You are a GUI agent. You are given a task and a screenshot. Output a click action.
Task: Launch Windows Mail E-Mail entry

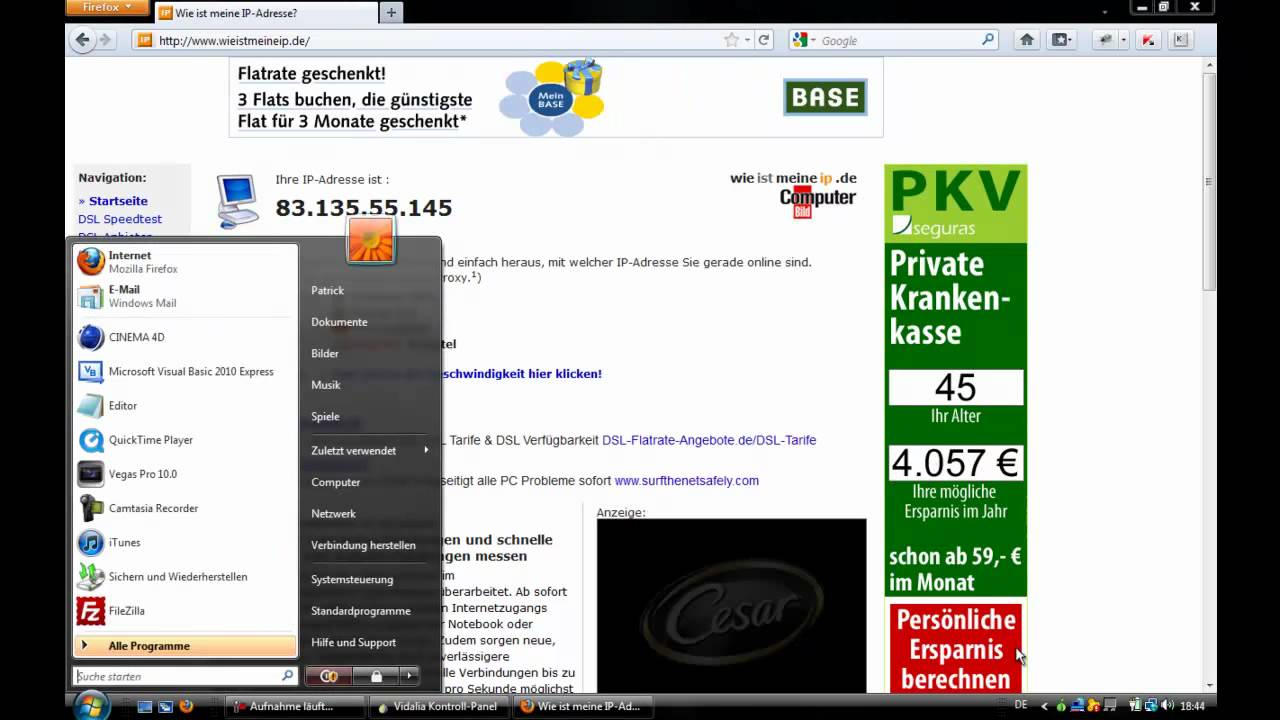coord(186,296)
